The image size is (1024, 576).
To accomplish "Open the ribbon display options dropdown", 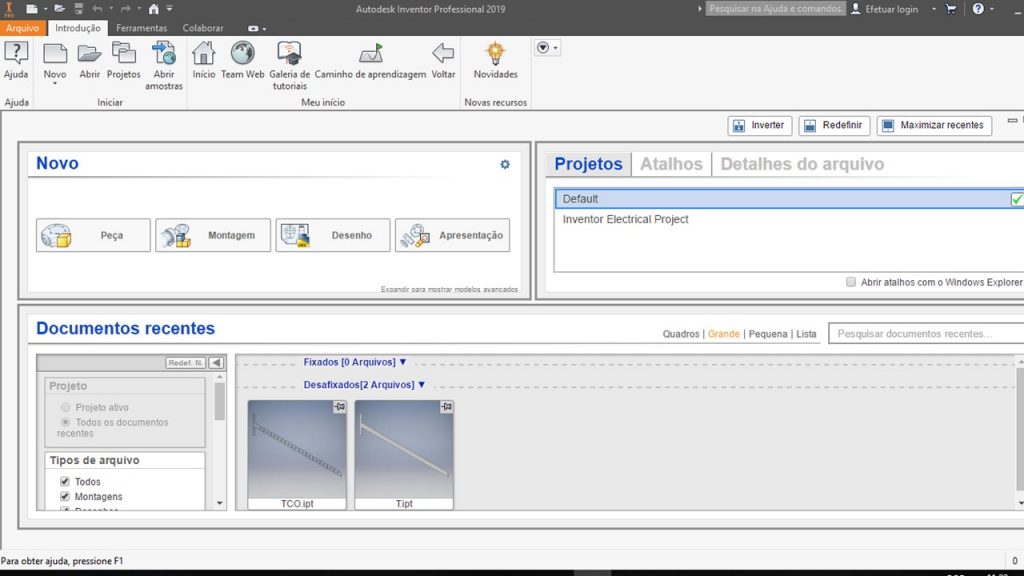I will tap(257, 29).
